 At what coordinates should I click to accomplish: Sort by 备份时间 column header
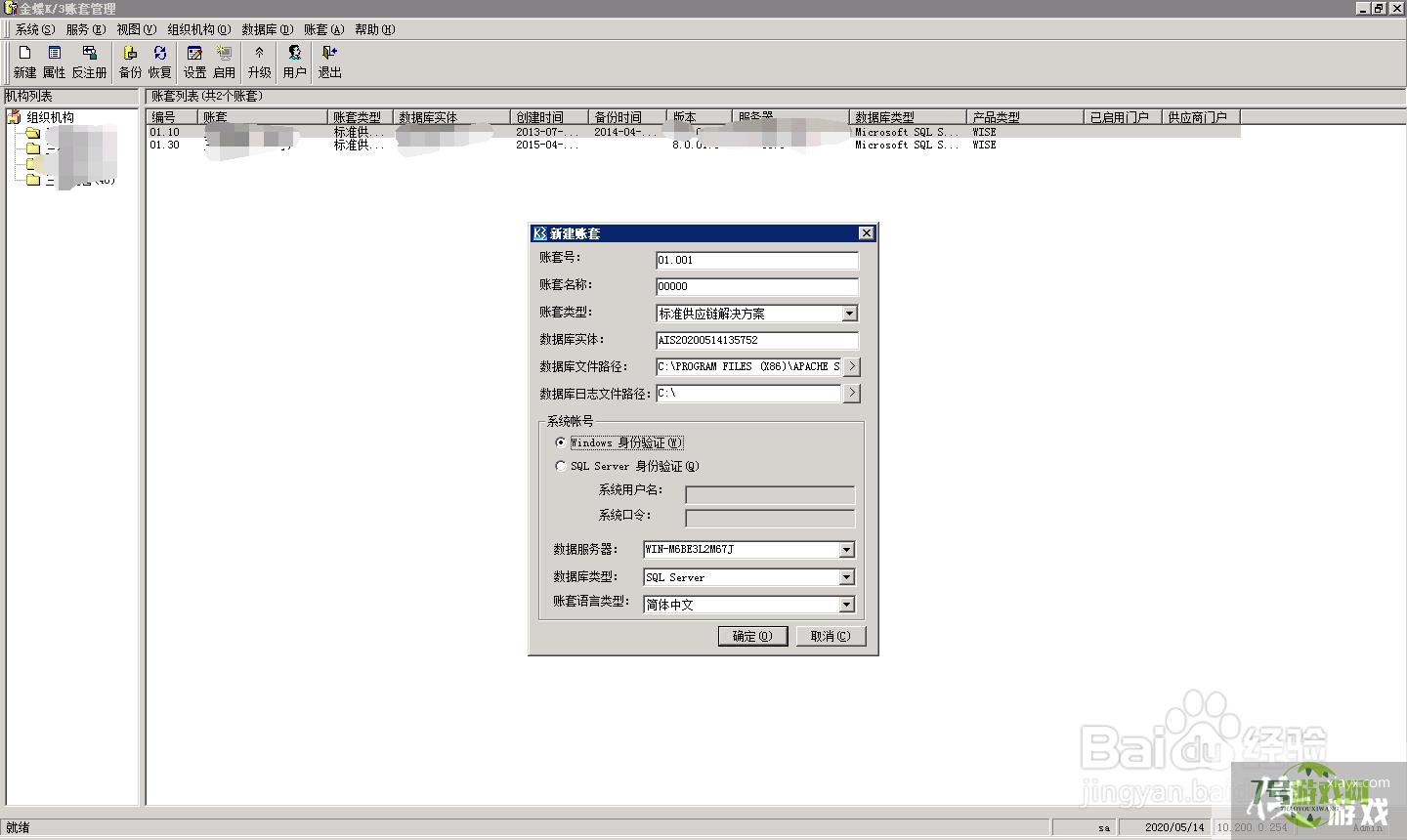[x=627, y=117]
